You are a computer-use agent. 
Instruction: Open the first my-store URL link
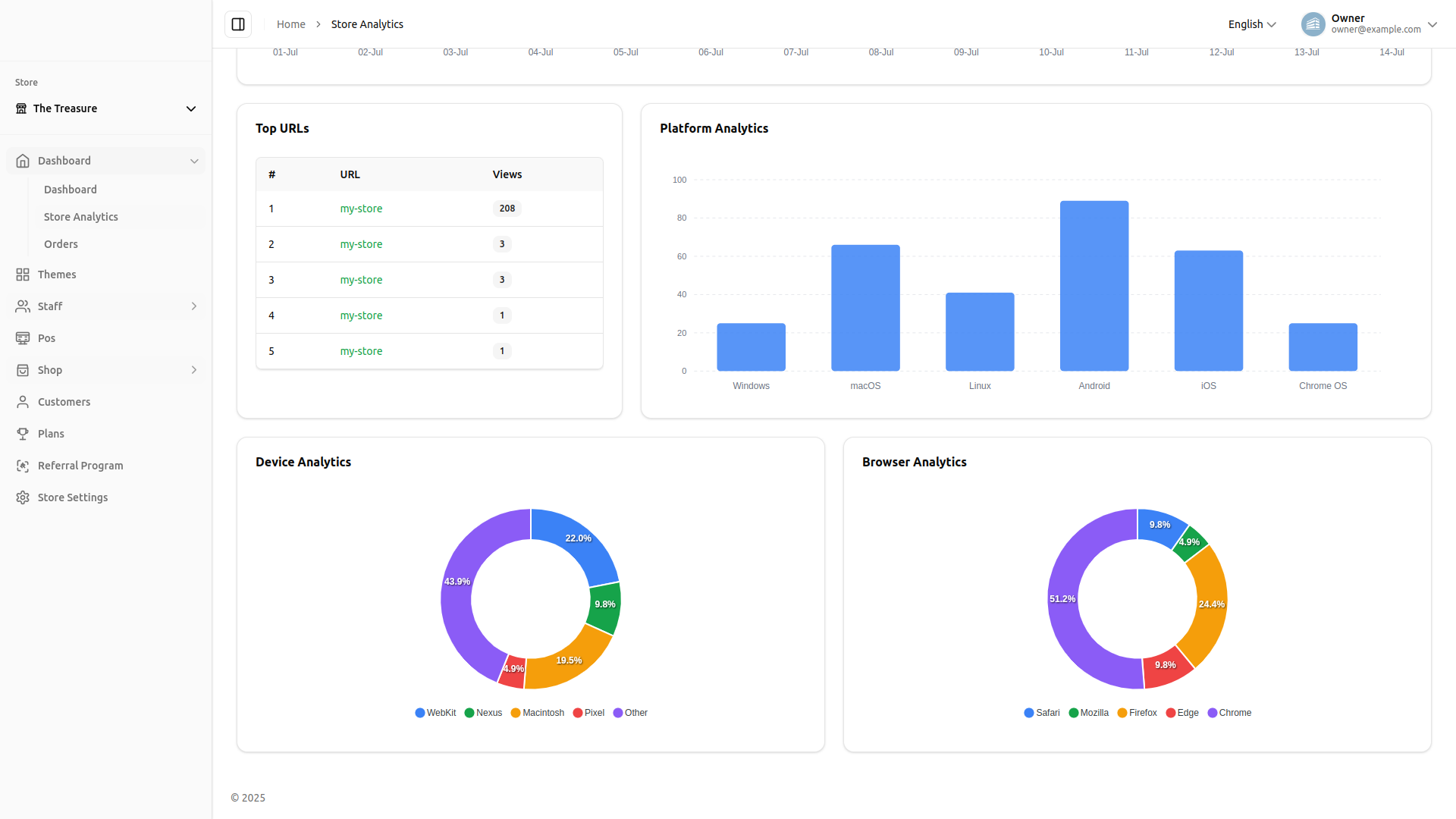[361, 209]
